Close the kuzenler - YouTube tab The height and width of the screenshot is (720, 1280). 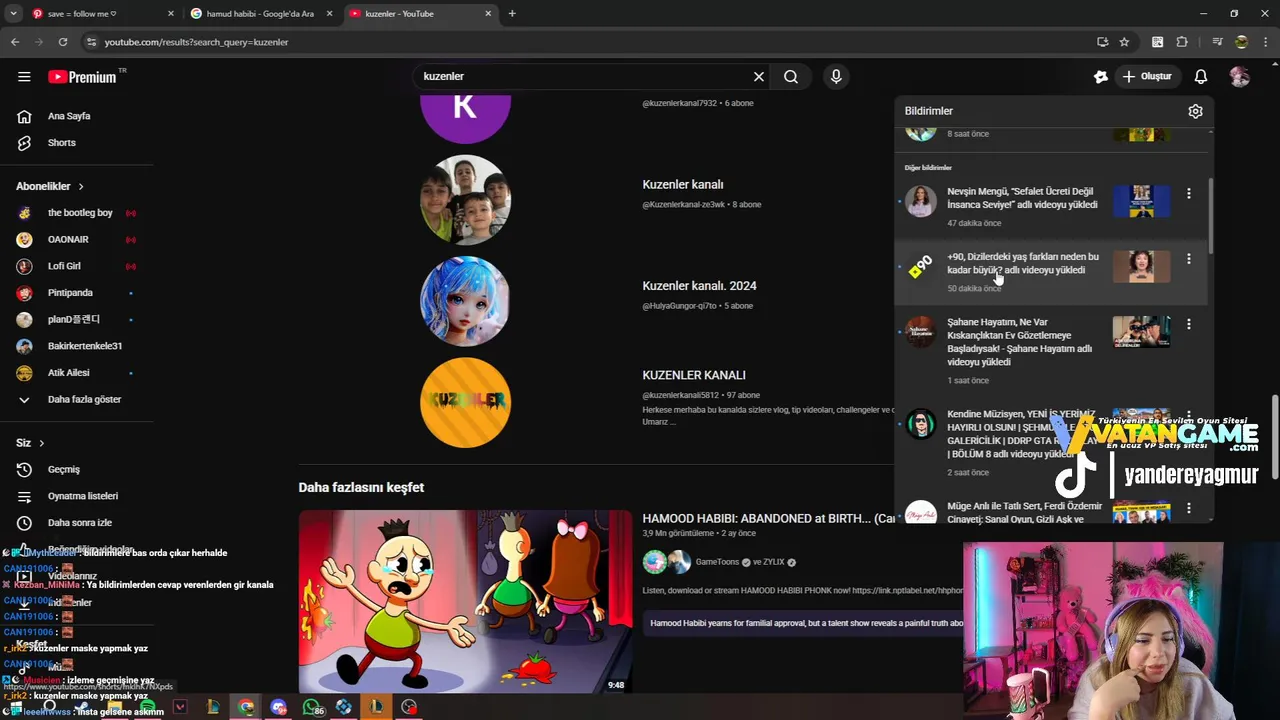489,14
